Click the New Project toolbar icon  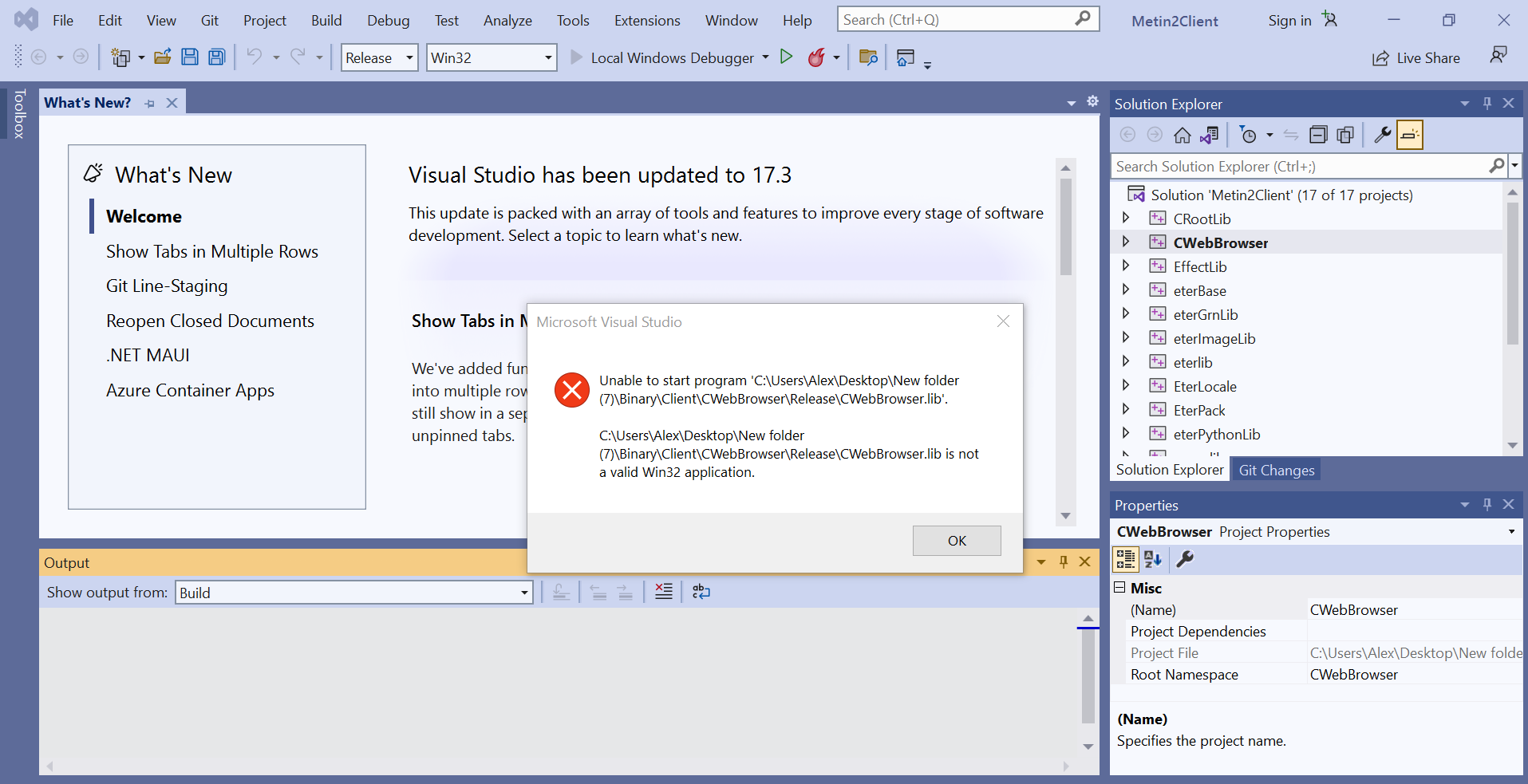coord(120,57)
